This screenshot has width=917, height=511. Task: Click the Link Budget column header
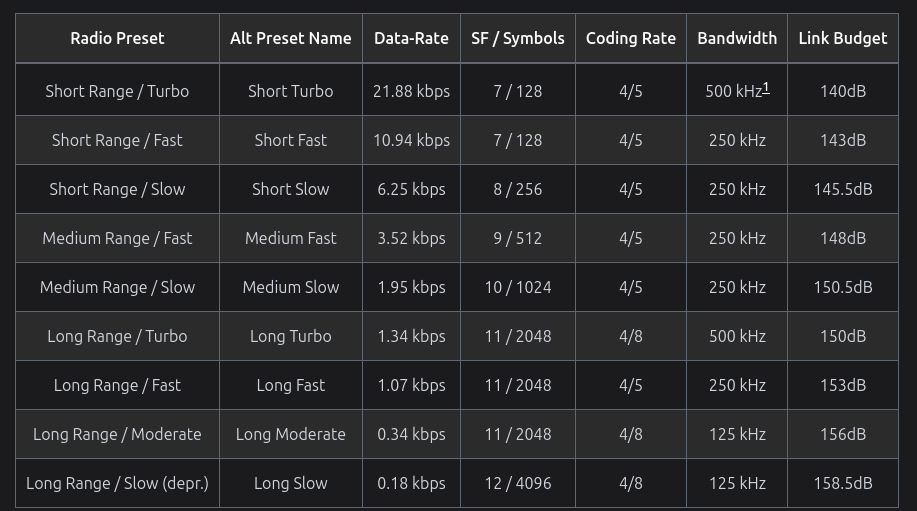point(842,39)
